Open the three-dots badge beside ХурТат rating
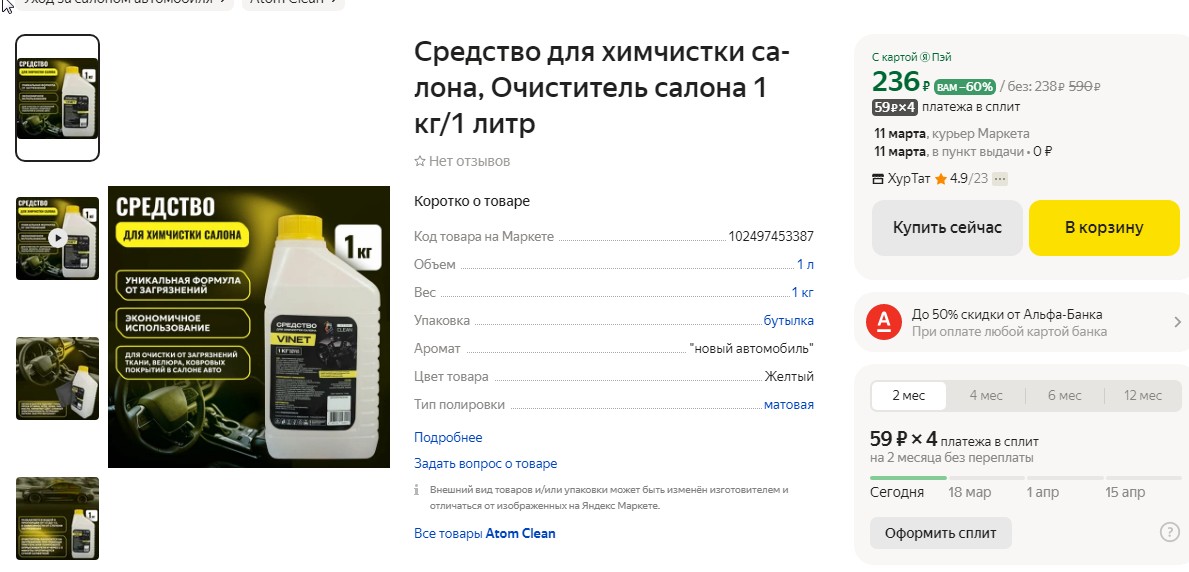 pyautogui.click(x=1000, y=180)
